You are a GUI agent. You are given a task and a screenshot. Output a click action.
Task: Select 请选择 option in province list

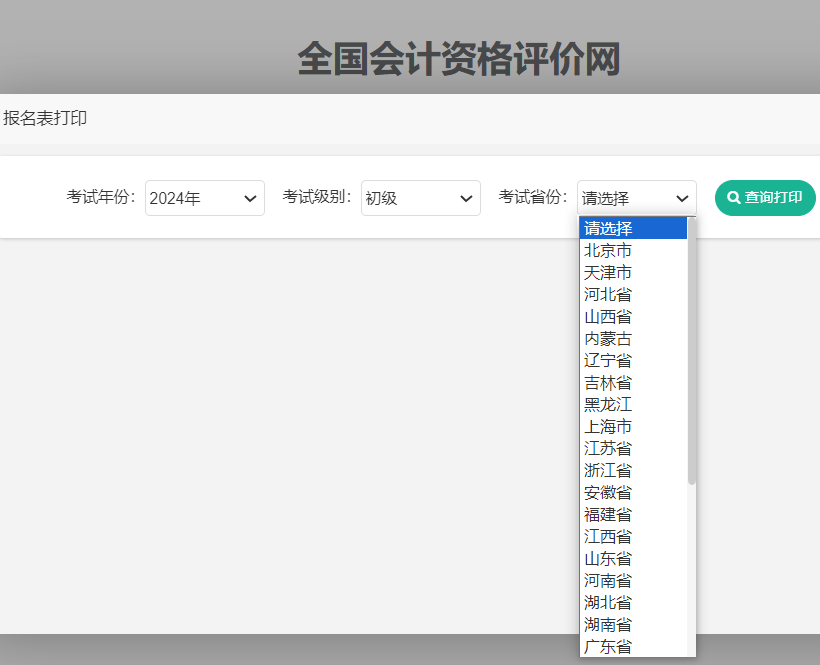(633, 228)
